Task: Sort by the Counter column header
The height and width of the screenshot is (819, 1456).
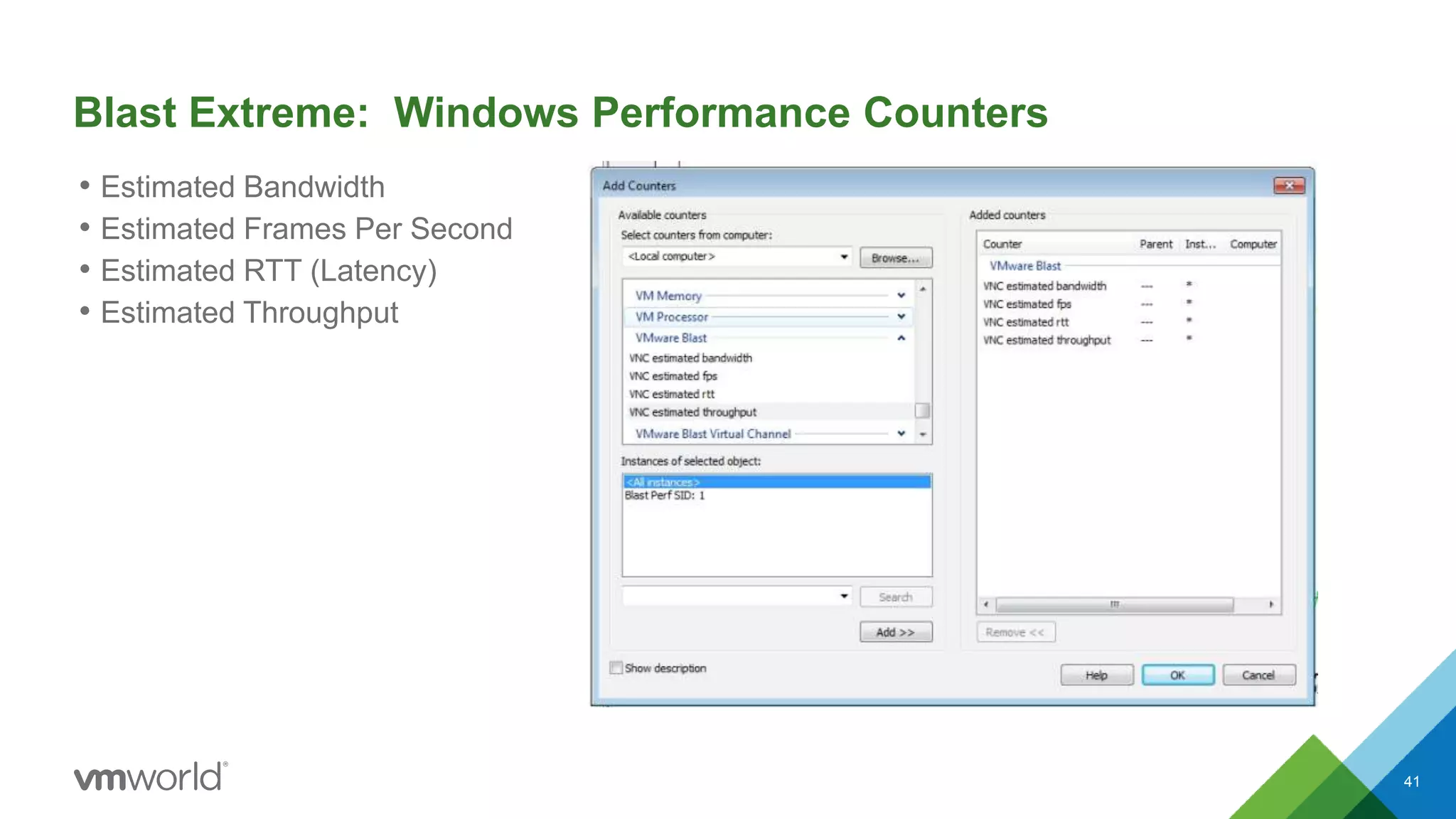Action: (x=1002, y=245)
